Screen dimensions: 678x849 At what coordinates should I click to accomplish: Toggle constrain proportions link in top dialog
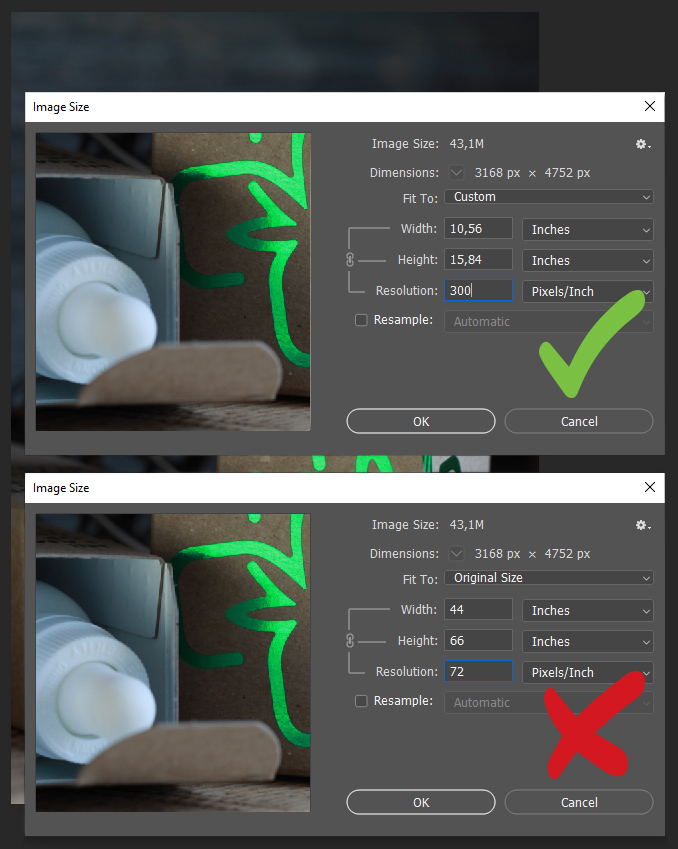coord(350,260)
